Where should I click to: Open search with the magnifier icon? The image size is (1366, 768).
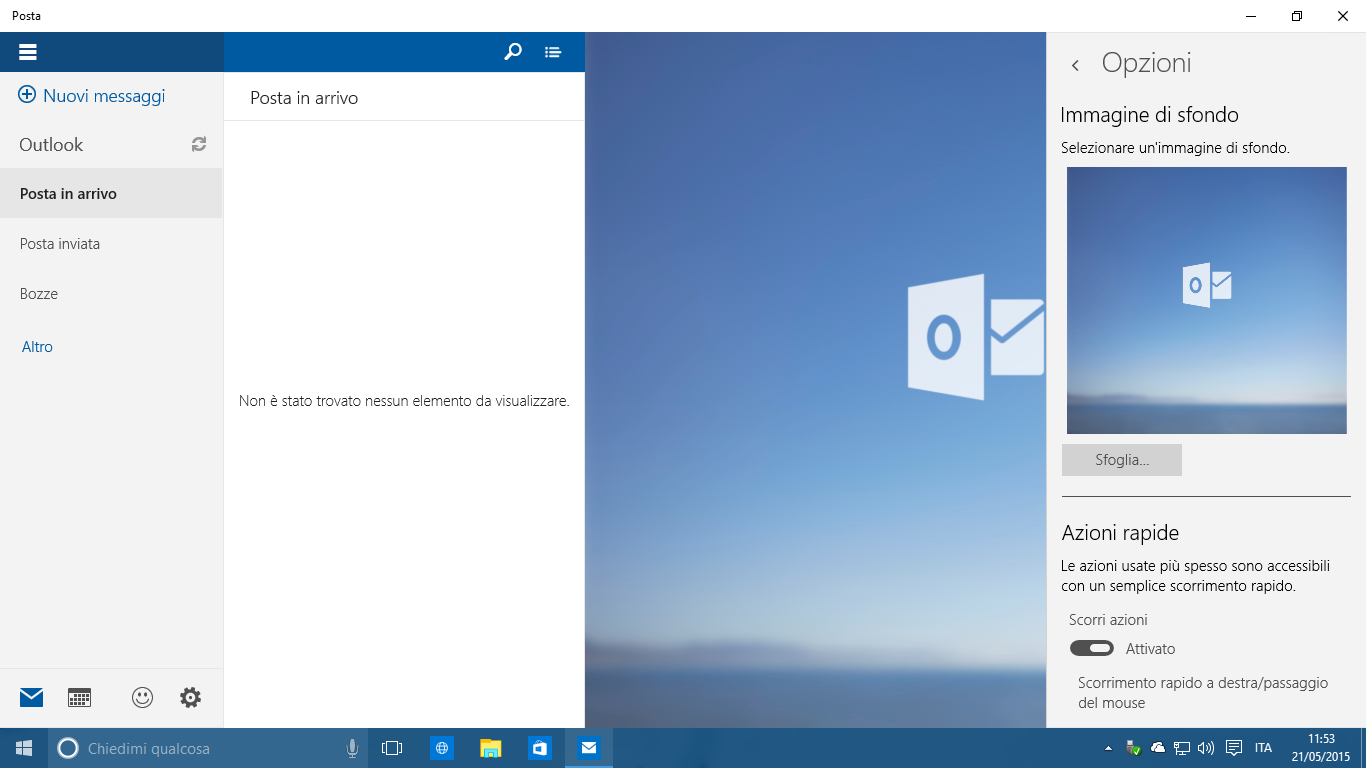click(513, 52)
